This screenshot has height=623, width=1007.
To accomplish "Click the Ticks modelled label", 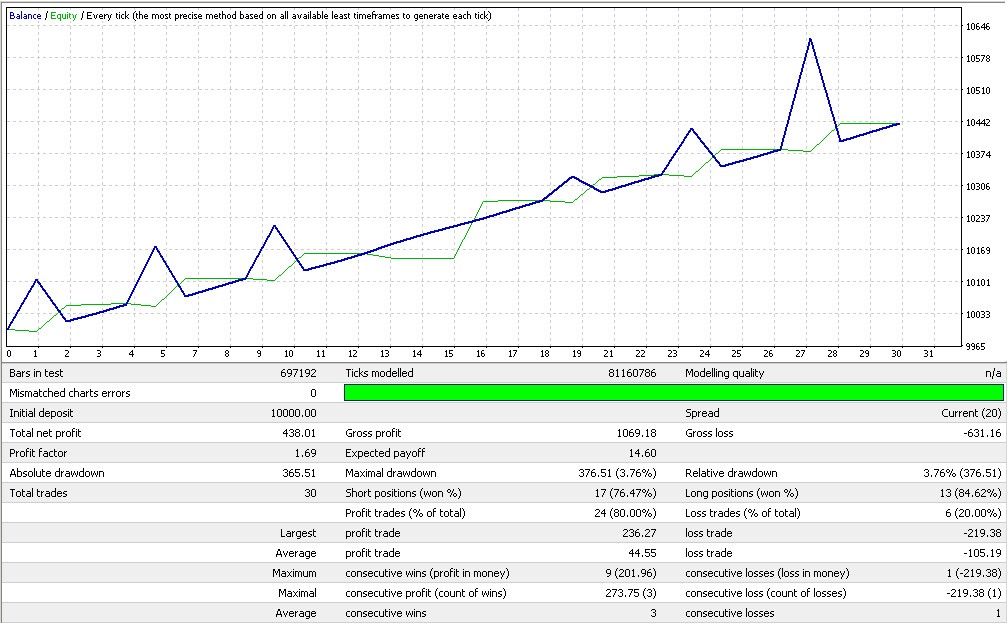I will [x=379, y=373].
